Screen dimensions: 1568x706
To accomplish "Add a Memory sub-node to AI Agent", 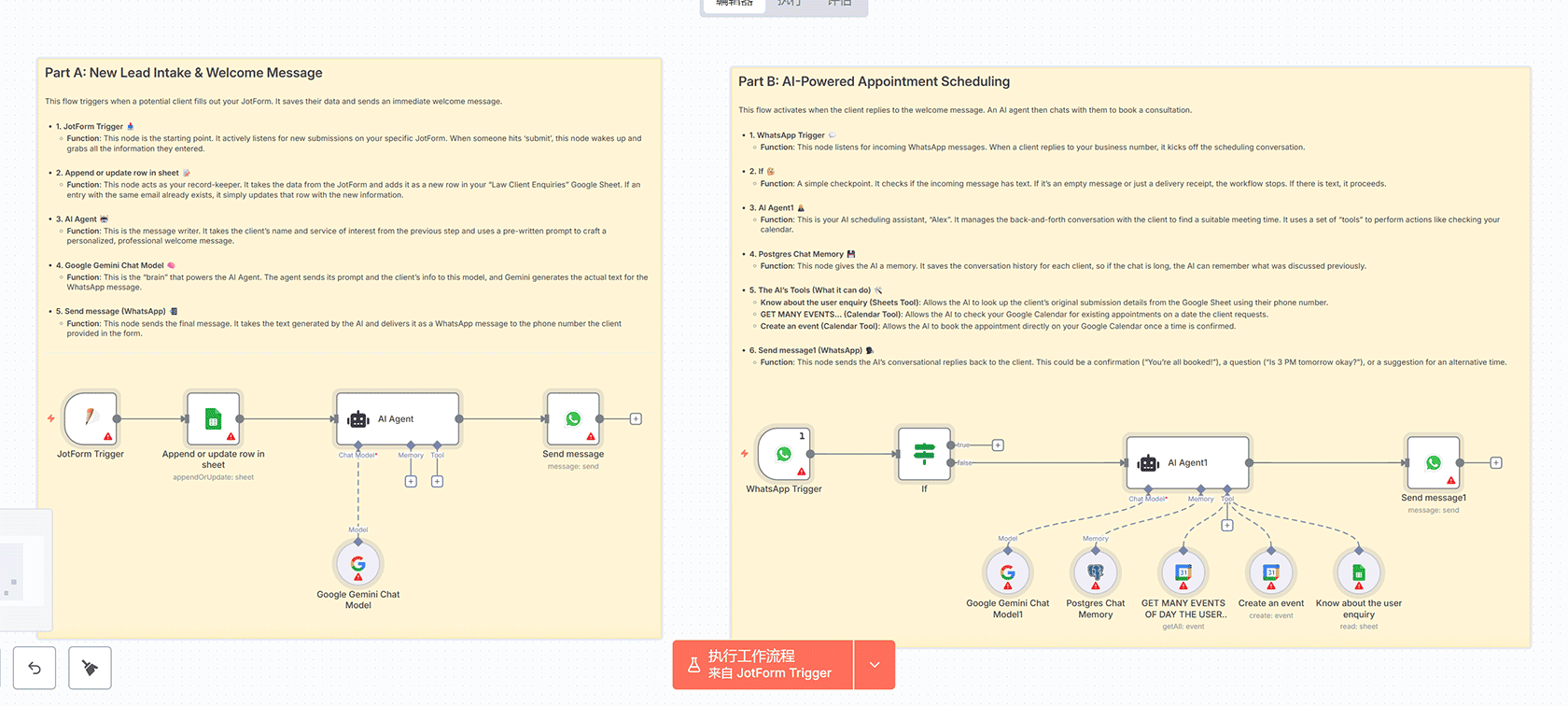I will pyautogui.click(x=411, y=482).
